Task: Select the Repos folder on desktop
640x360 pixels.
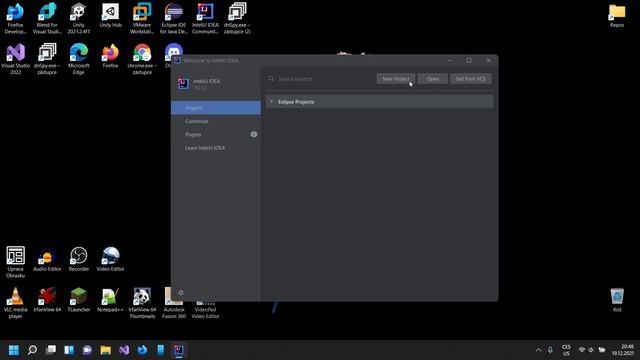Action: (617, 16)
